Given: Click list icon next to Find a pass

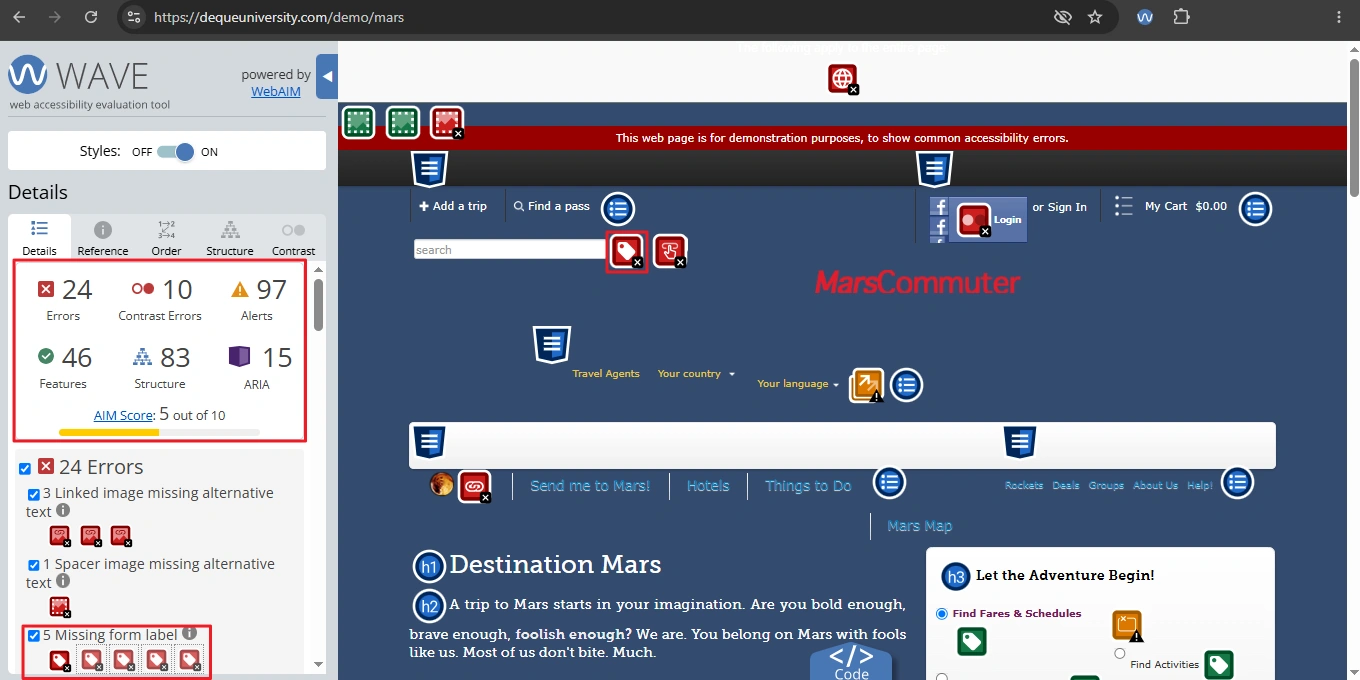Looking at the screenshot, I should tap(618, 209).
